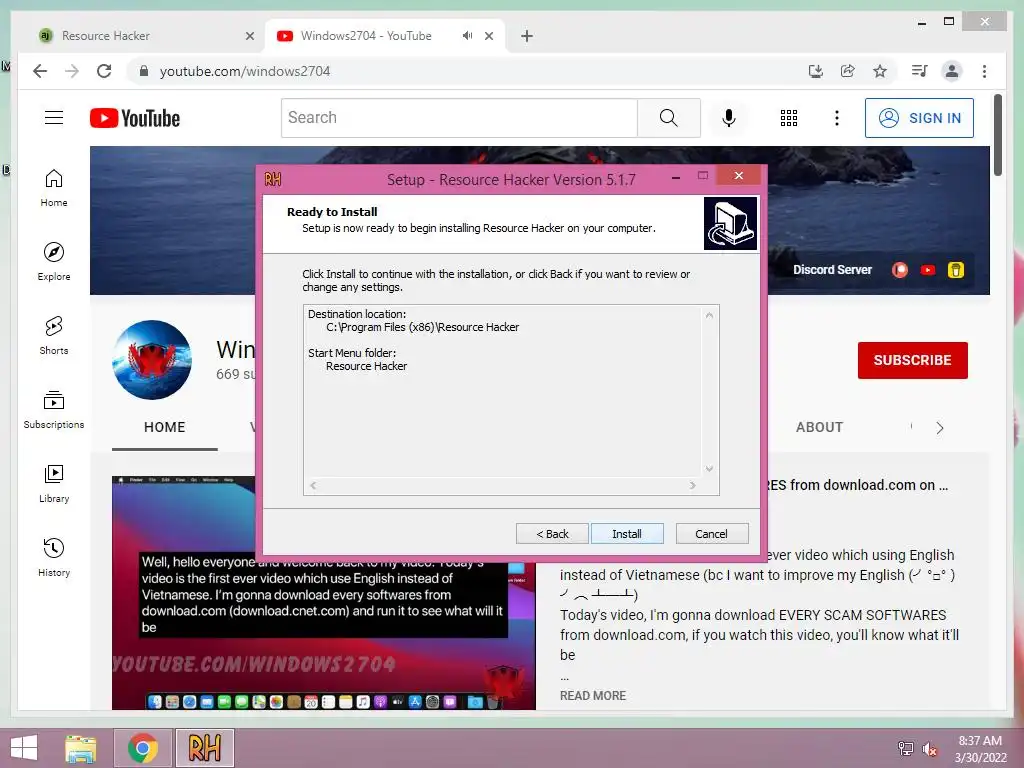Click the YouTube page vertical scrollbar
The height and width of the screenshot is (768, 1024).
(998, 135)
